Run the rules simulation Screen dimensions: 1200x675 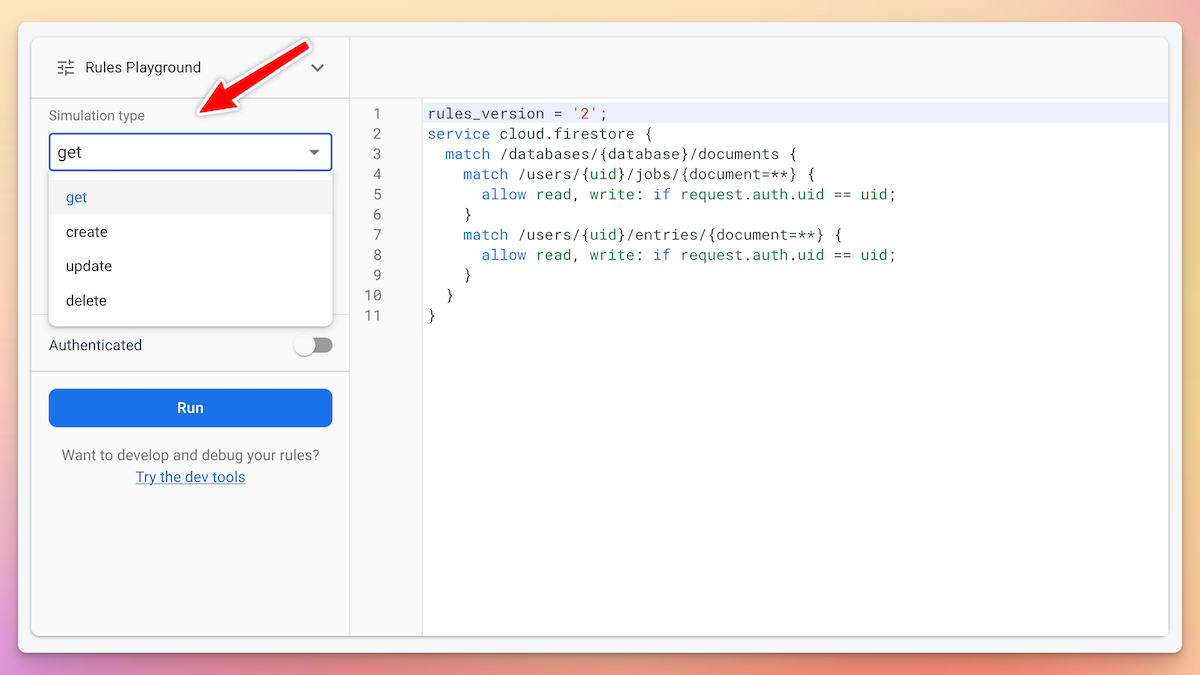pos(190,408)
